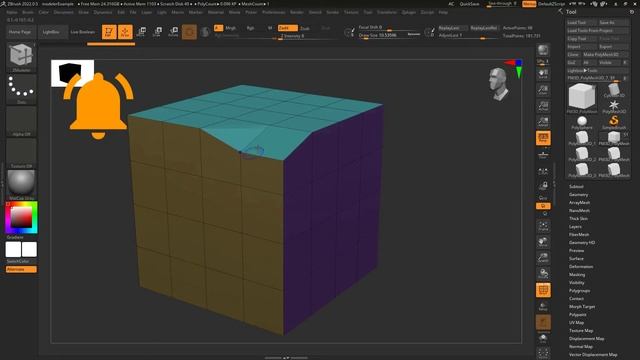Select the Cylinder3D tool thumbnail

pos(613,91)
